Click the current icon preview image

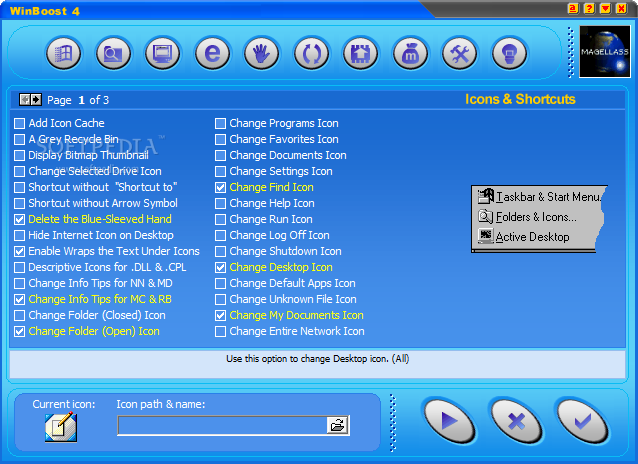(x=61, y=427)
